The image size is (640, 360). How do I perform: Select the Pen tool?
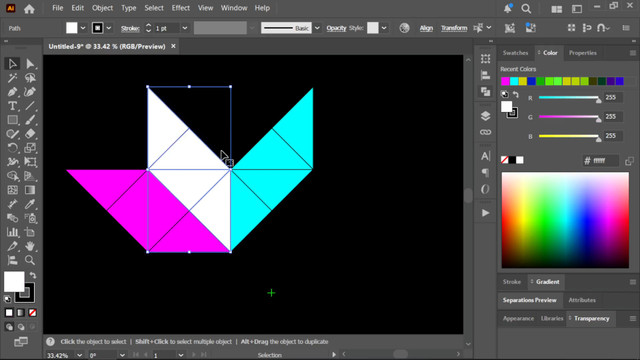12,92
